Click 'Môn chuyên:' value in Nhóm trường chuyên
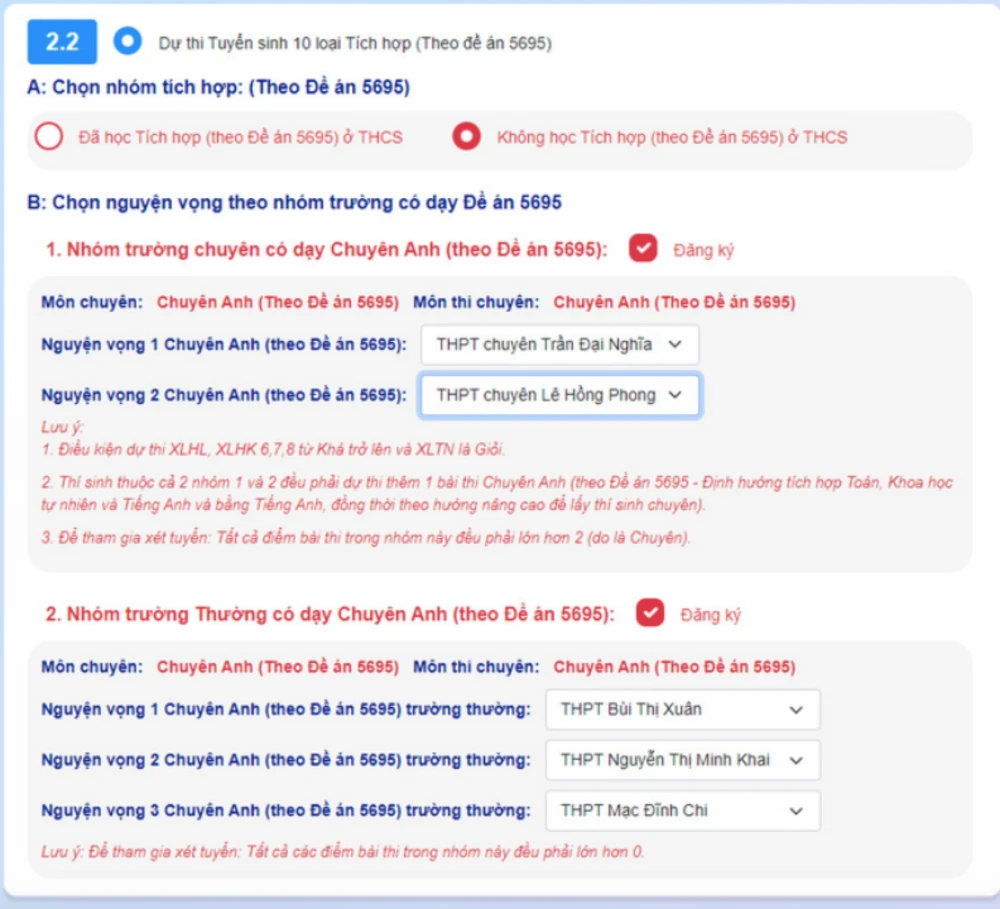Viewport: 1000px width, 909px height. coord(278,302)
